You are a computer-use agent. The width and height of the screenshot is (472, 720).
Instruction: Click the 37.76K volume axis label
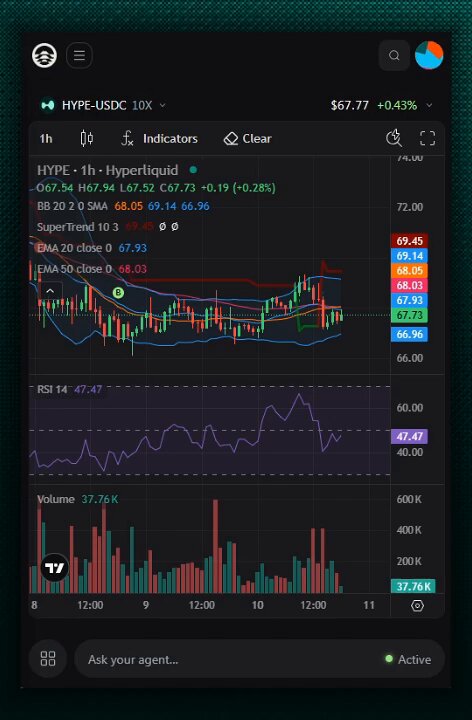point(413,586)
